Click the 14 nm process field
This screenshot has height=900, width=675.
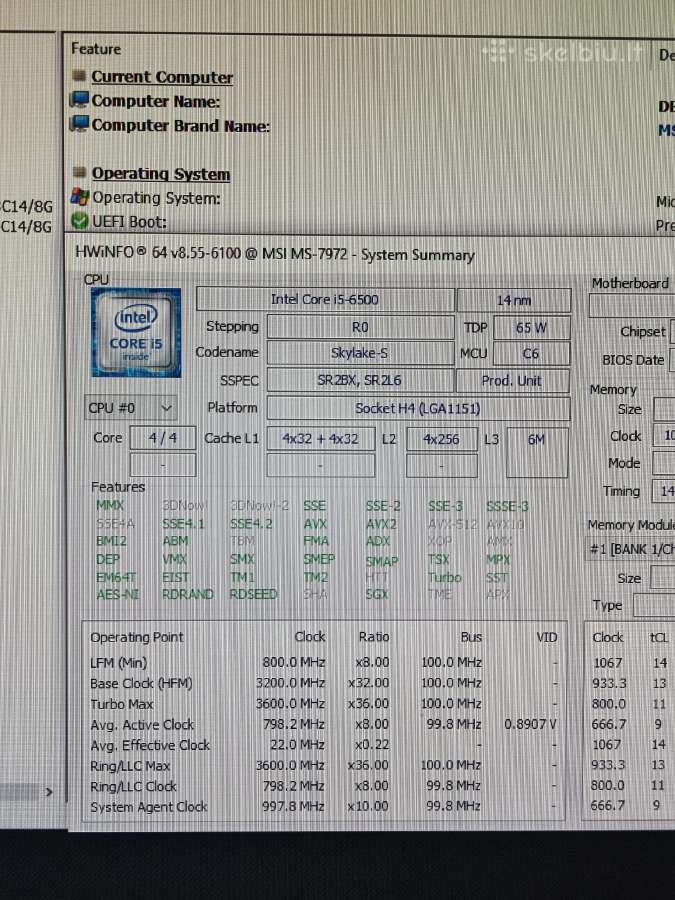point(514,300)
